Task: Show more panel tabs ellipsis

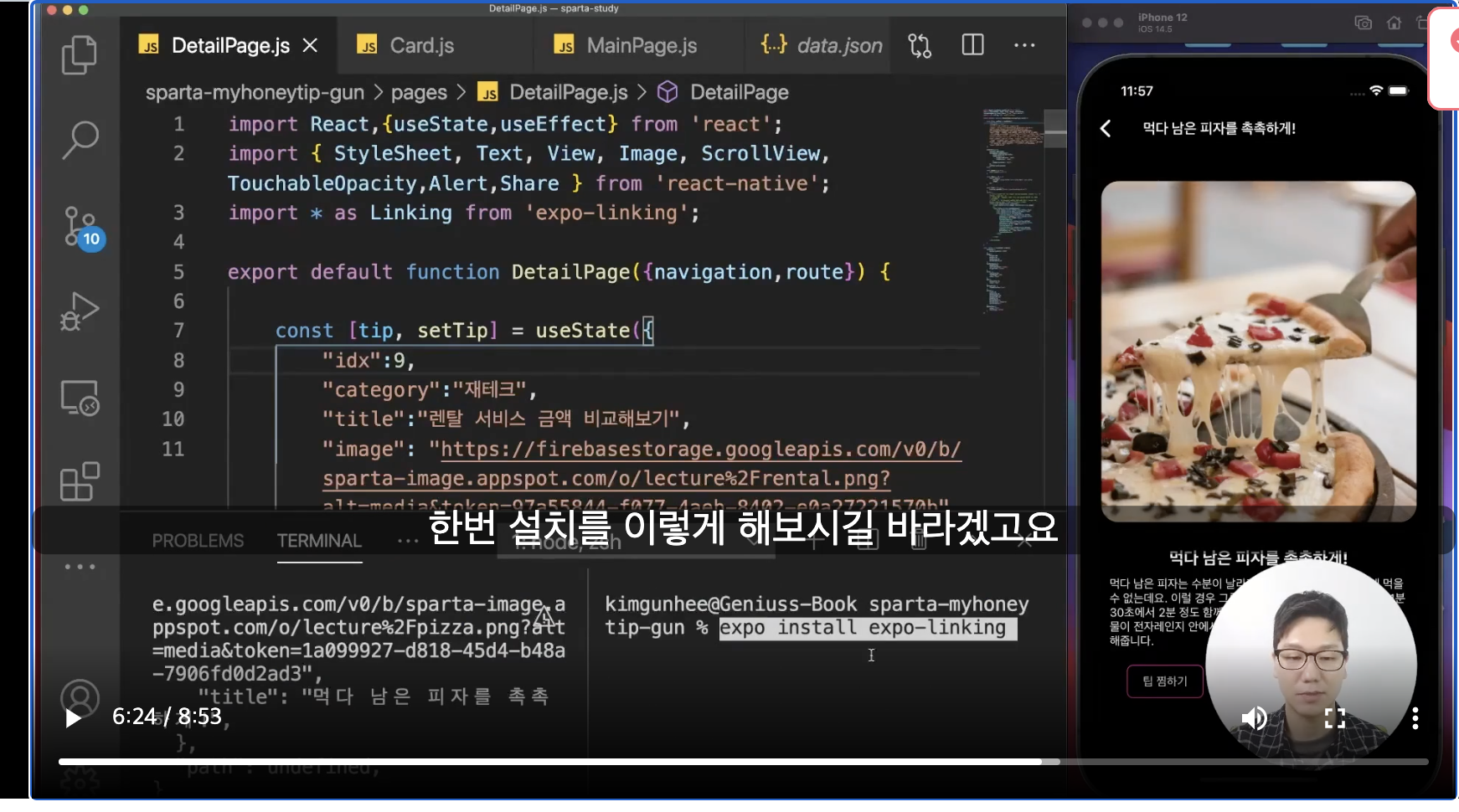Action: coord(408,541)
